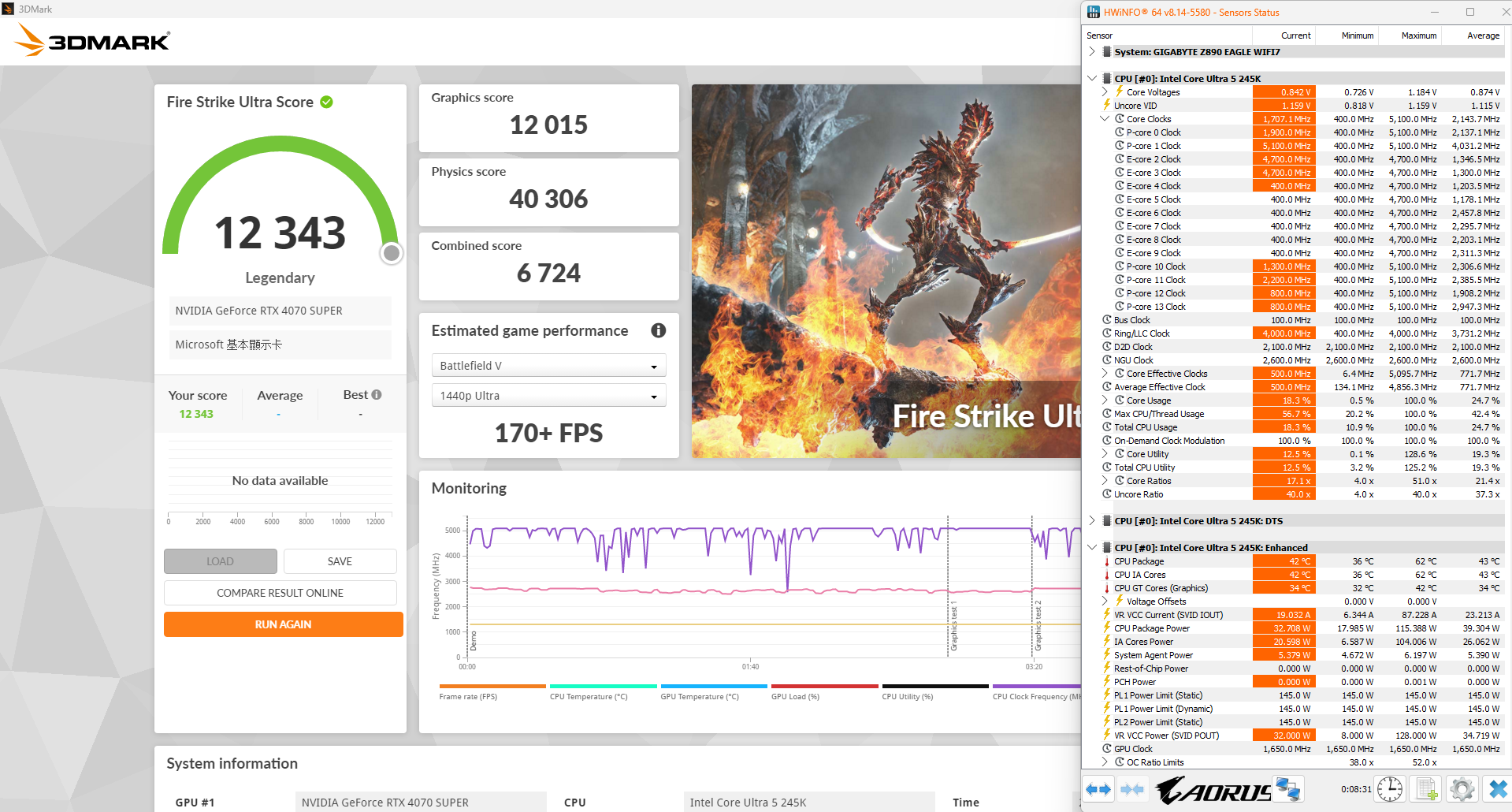
Task: Click the HWiNFO app icon in its title bar
Action: point(1094,12)
